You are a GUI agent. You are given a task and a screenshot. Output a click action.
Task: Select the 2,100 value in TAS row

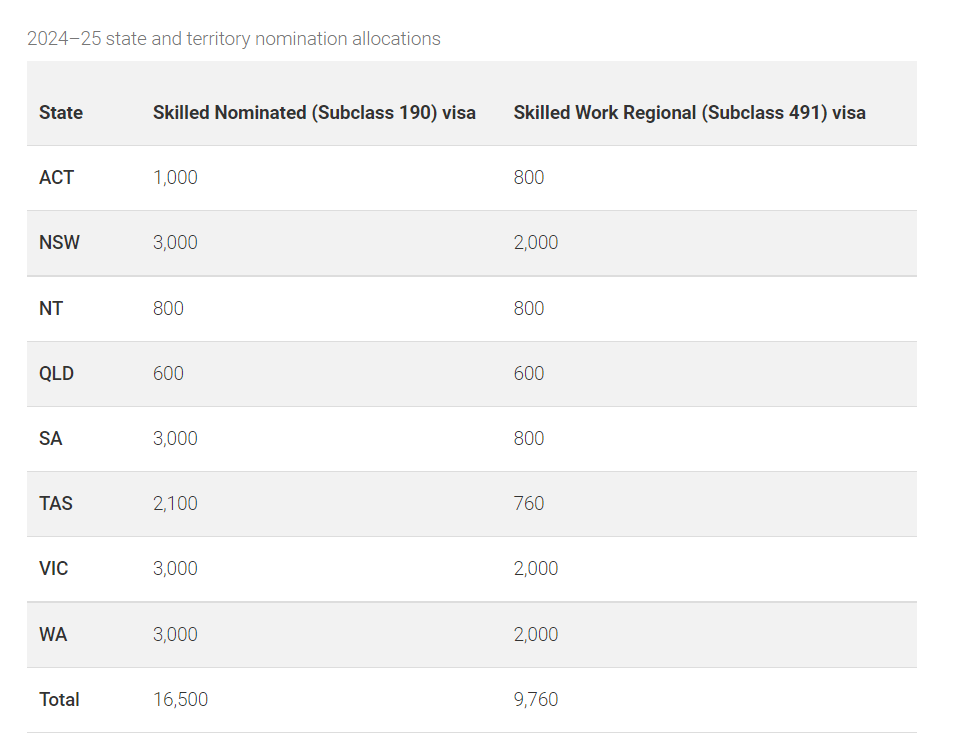(x=175, y=504)
